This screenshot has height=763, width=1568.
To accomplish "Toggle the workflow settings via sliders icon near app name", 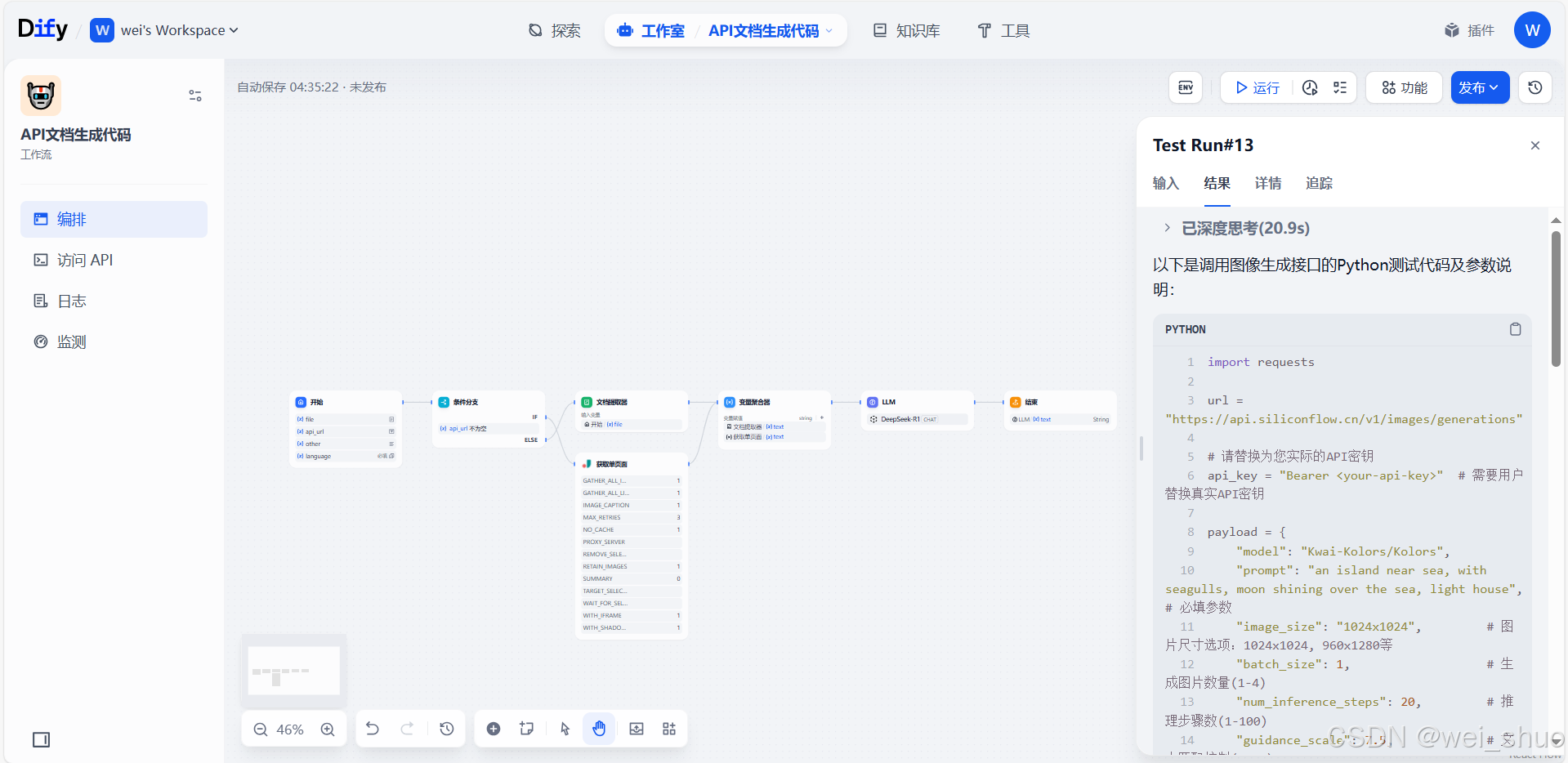I will click(x=194, y=96).
